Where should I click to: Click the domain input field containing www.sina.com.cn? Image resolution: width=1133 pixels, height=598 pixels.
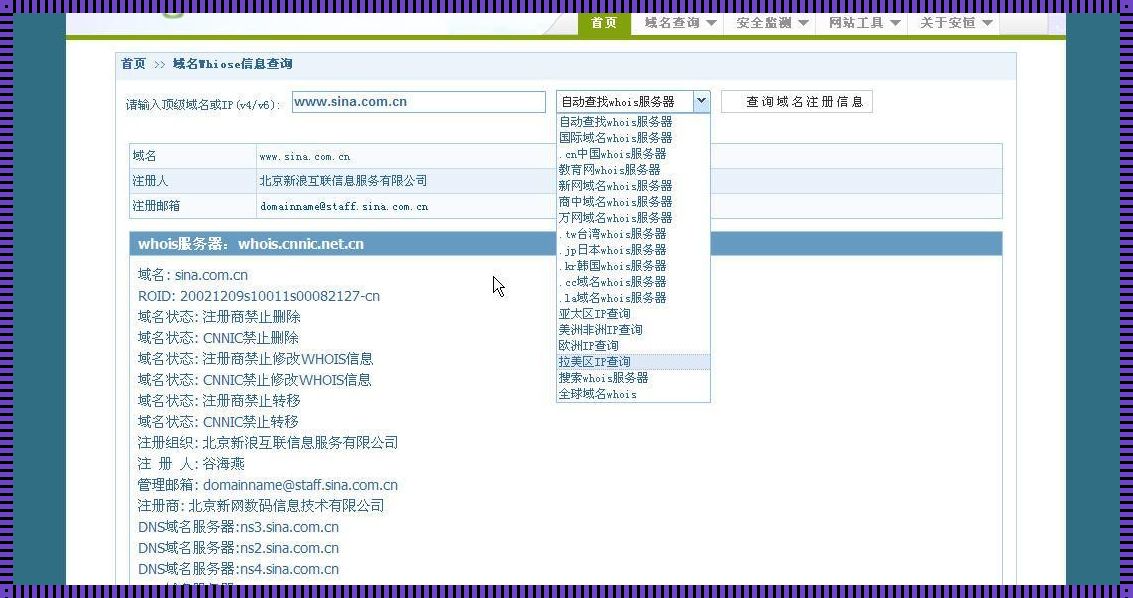click(x=418, y=102)
